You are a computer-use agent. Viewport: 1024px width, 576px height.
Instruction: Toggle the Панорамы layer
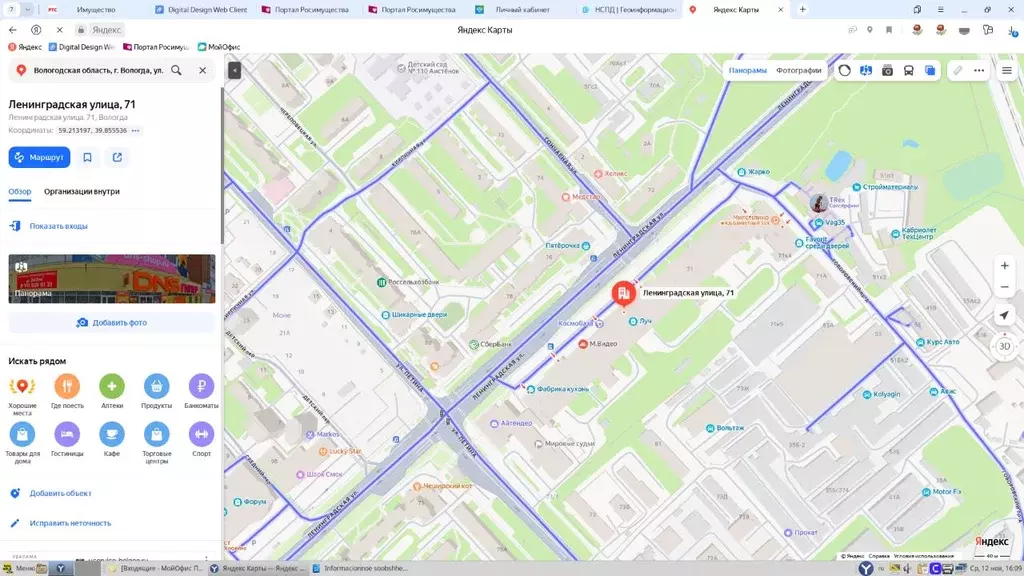747,70
